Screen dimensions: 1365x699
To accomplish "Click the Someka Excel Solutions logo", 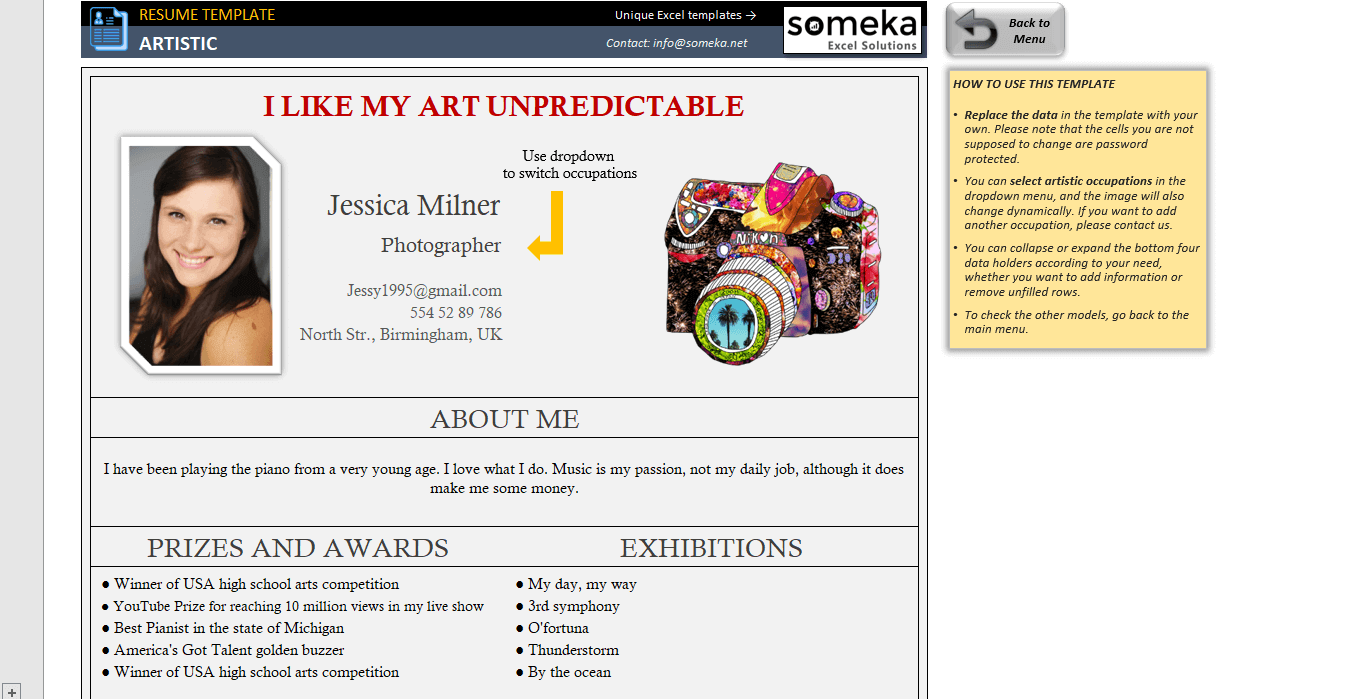I will point(851,30).
